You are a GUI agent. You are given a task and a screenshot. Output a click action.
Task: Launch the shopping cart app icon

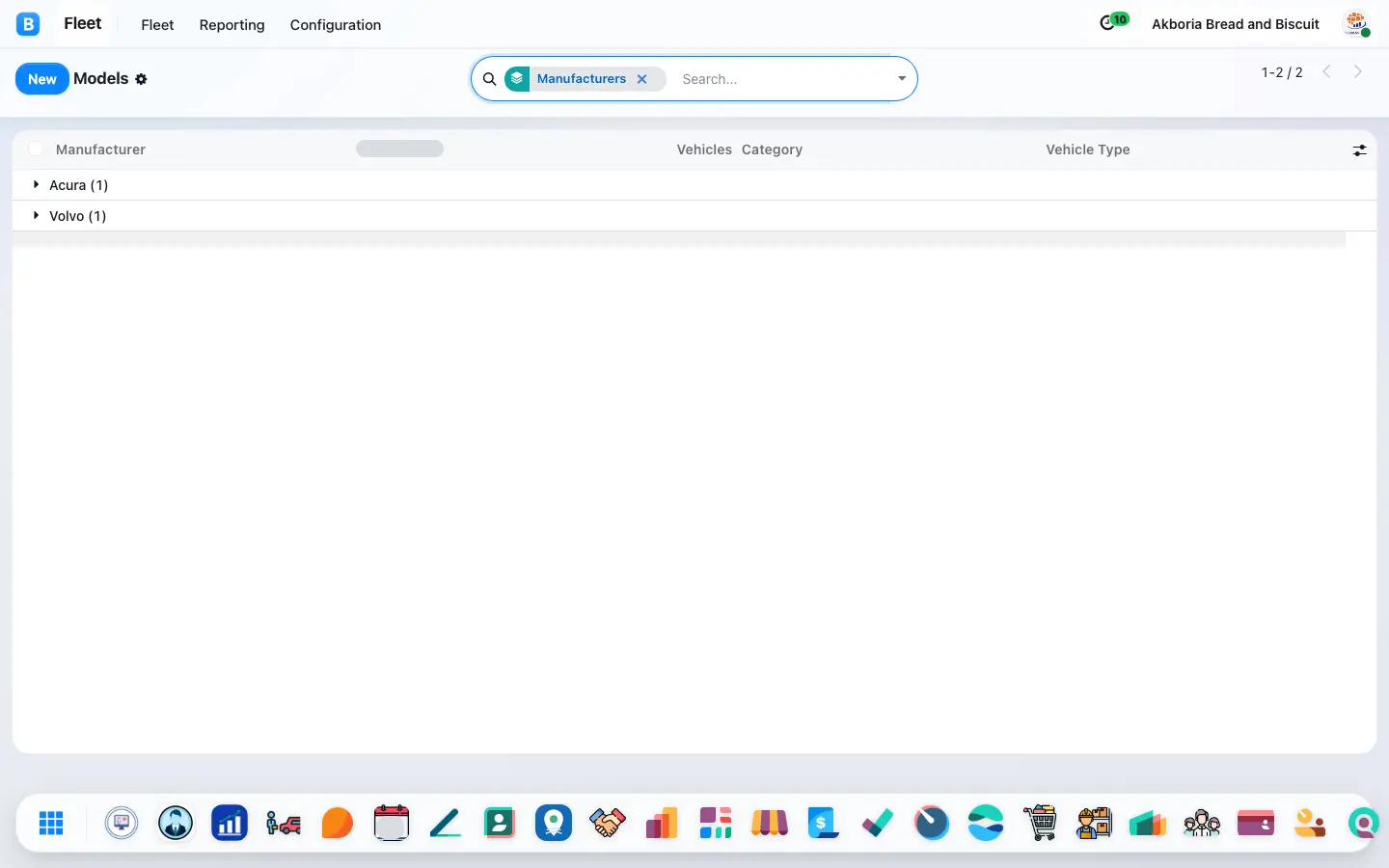1040,823
